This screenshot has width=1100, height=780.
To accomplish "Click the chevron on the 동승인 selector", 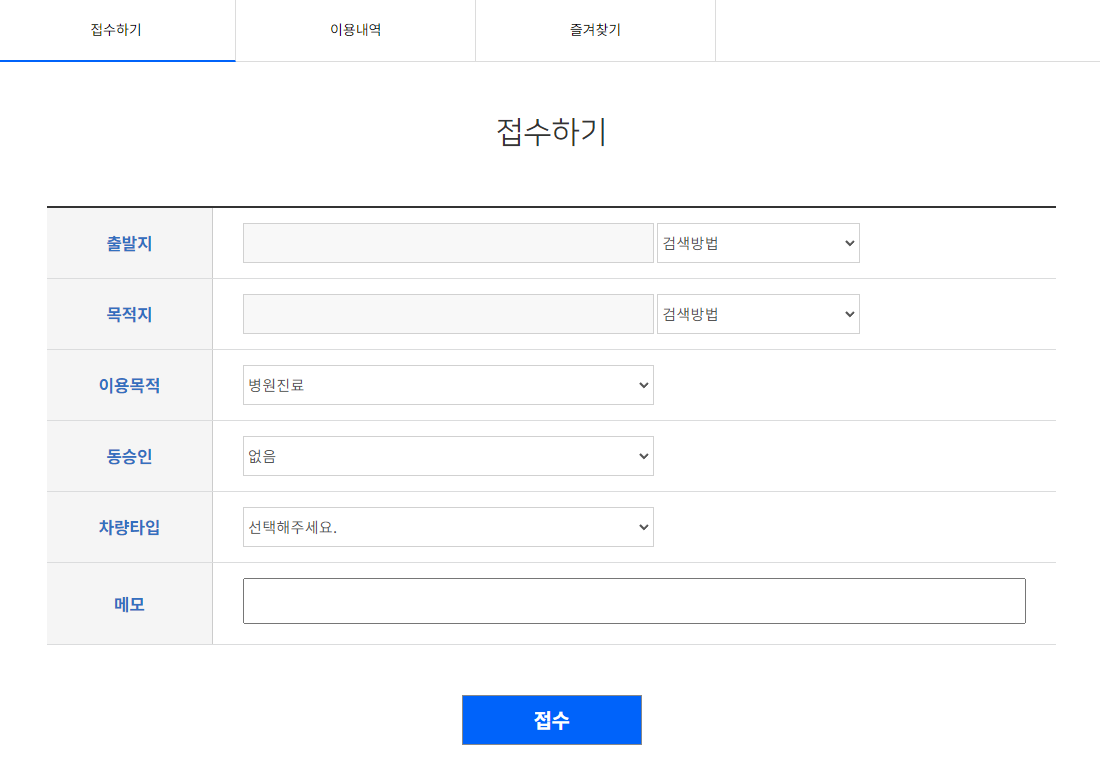I will [x=644, y=456].
